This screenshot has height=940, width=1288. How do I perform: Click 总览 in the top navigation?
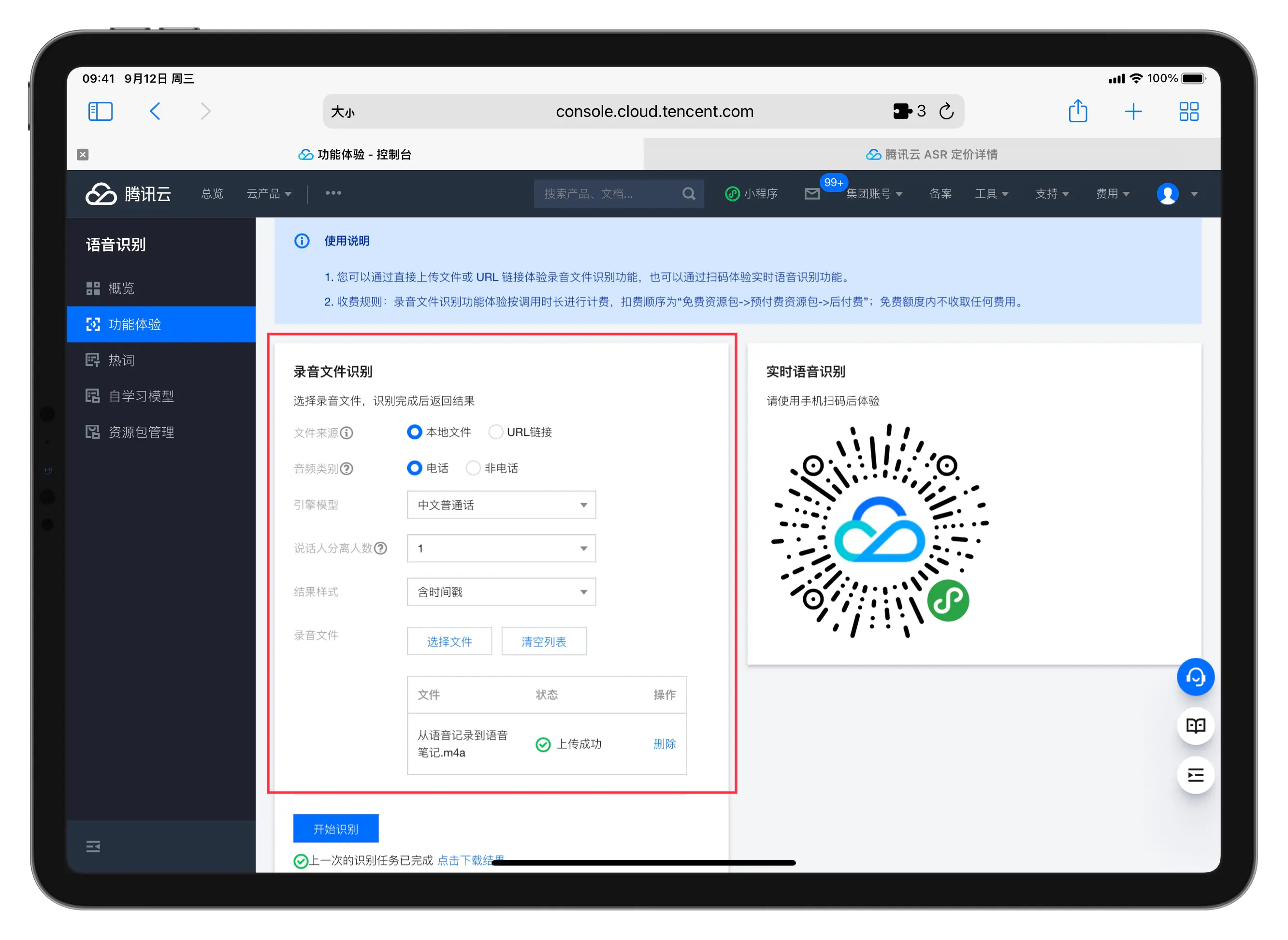coord(212,194)
